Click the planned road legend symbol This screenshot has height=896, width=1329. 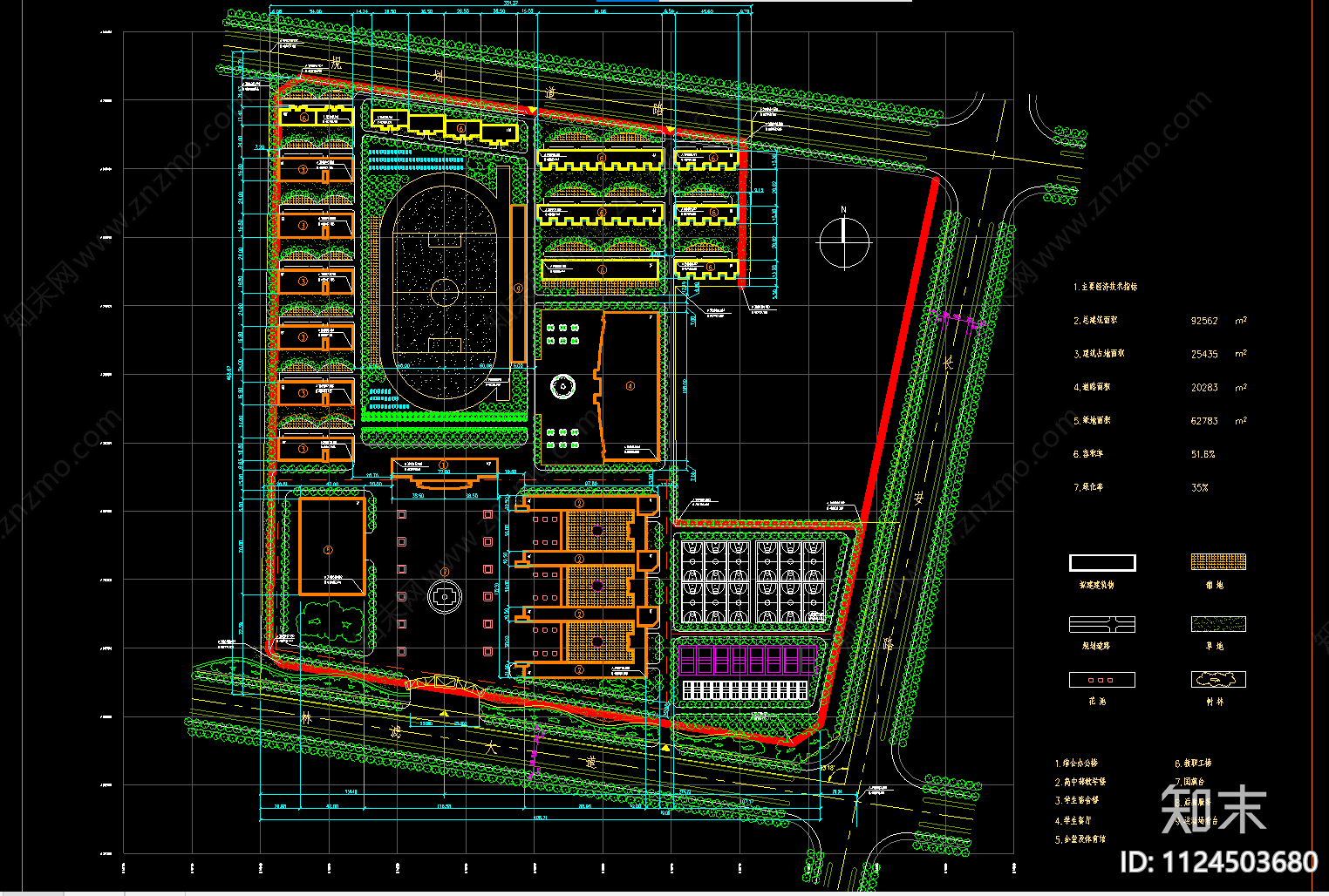tap(1101, 624)
